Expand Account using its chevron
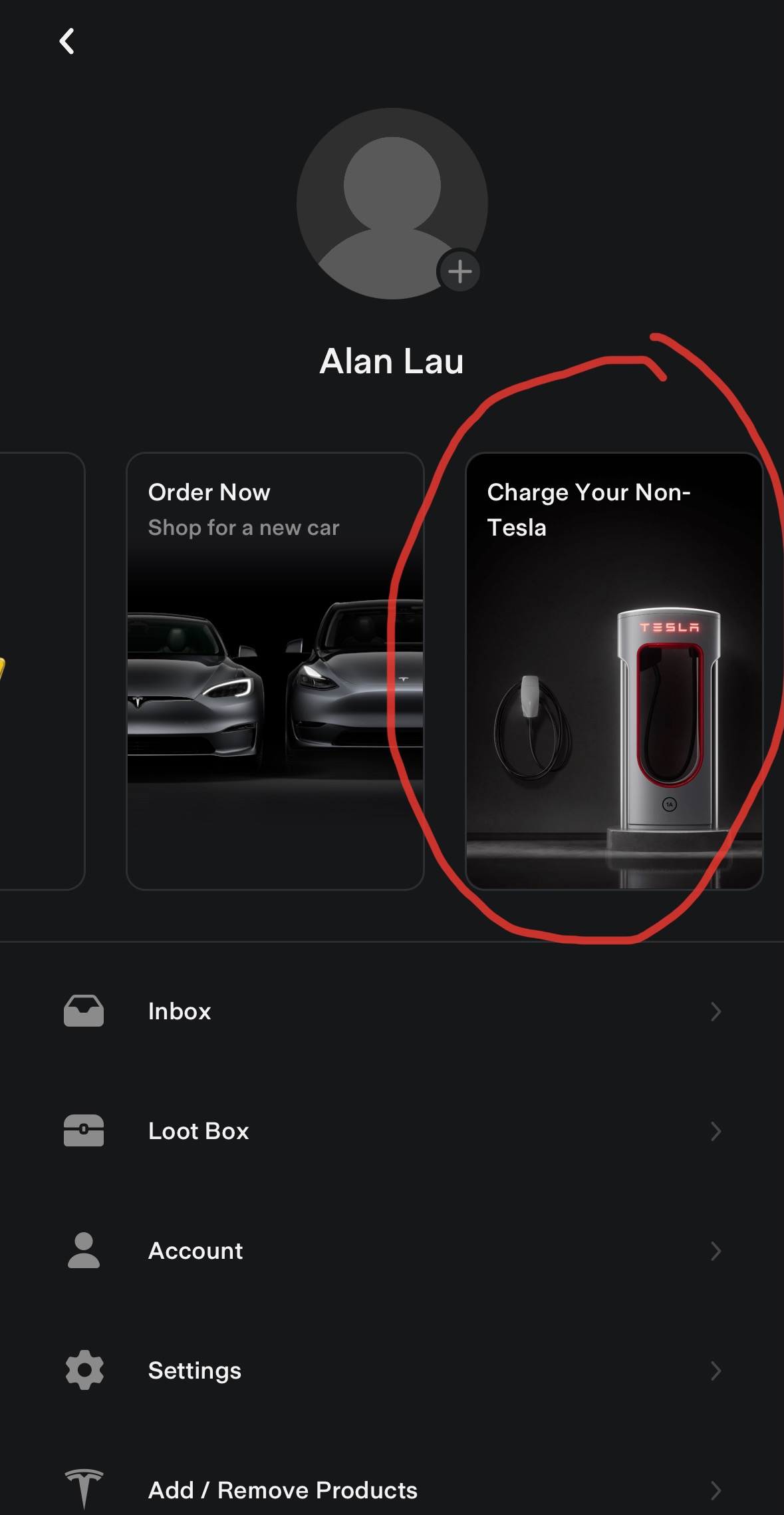 tap(716, 1251)
